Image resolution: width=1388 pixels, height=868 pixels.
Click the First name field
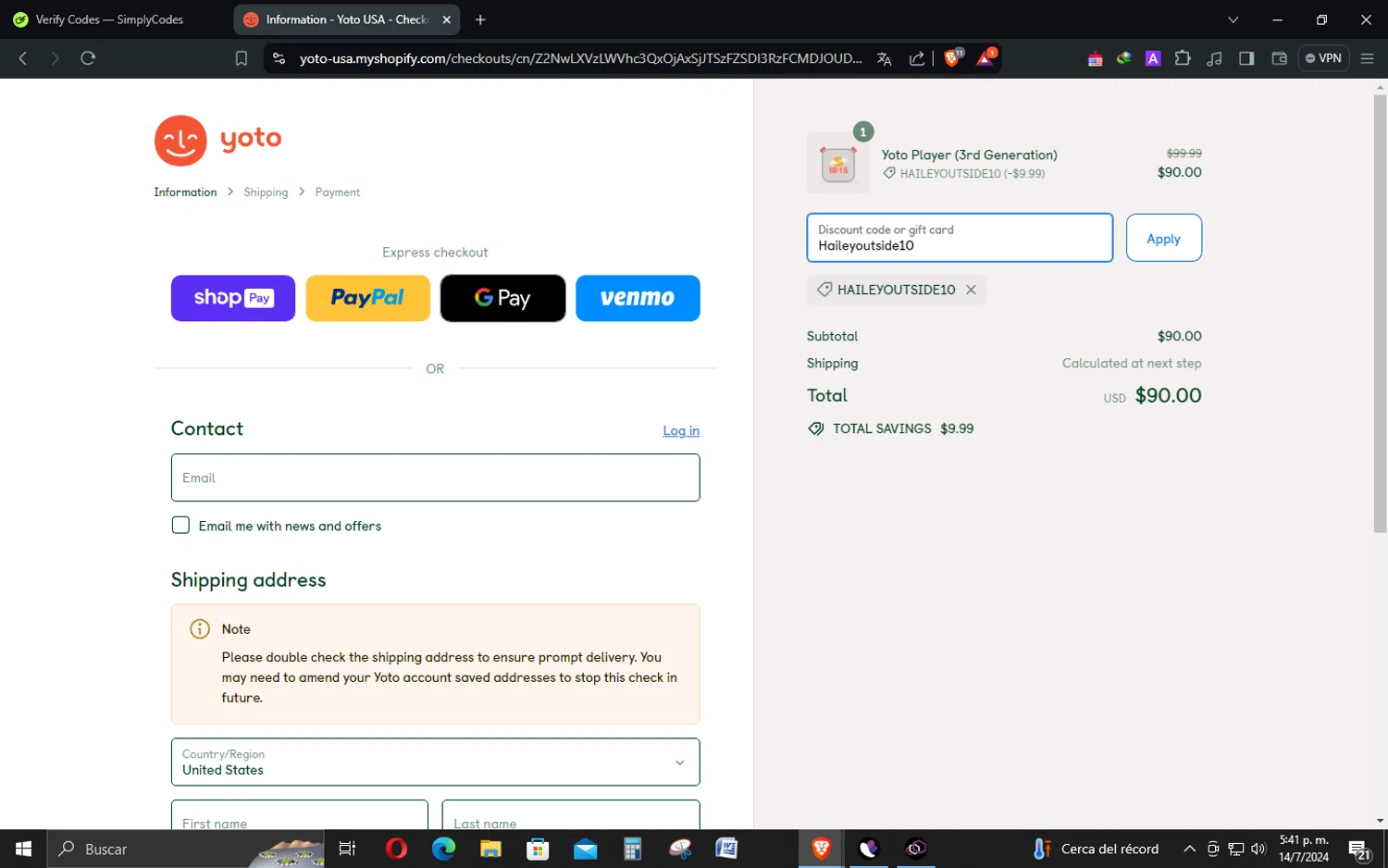tap(300, 815)
